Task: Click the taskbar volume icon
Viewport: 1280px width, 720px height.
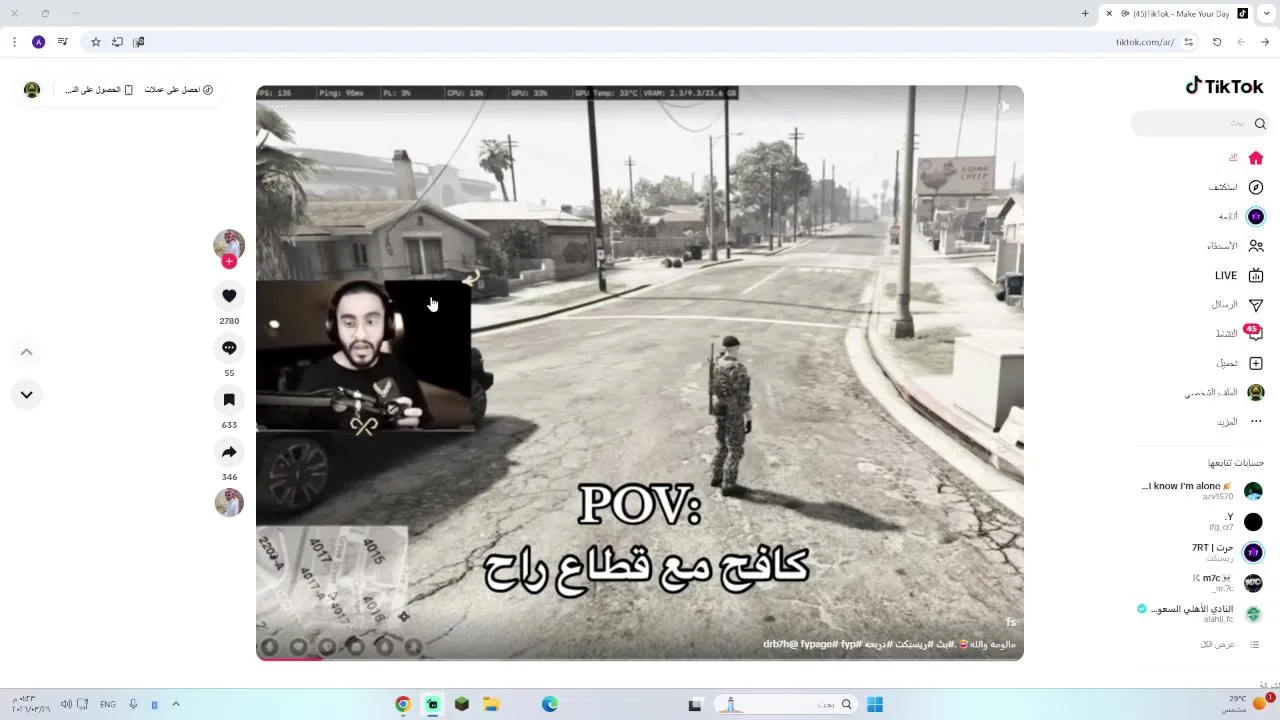Action: 66,705
